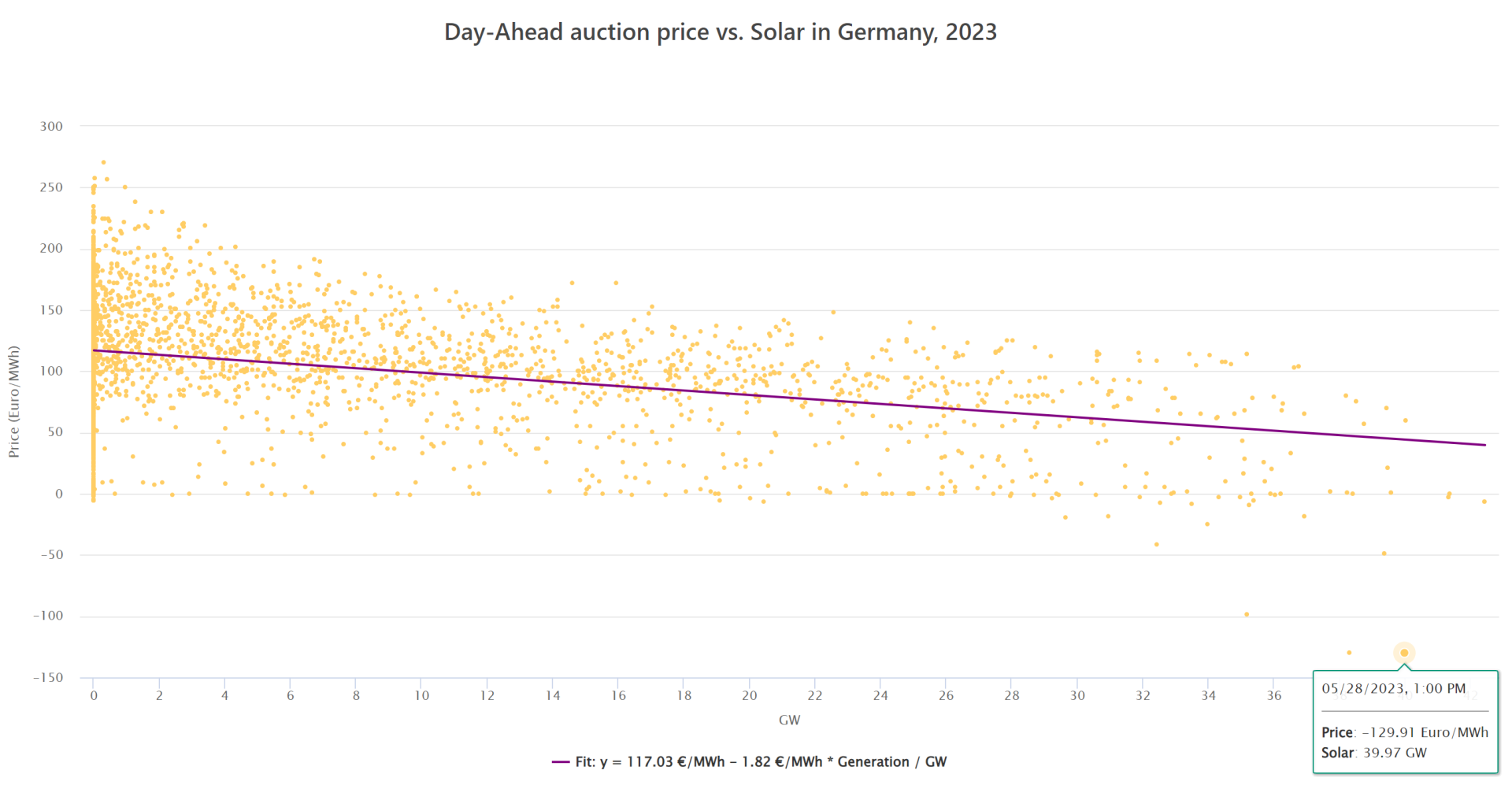Screen dimensions: 1512x785
Task: Click the rightmost data point near 42 GW
Action: click(1484, 502)
